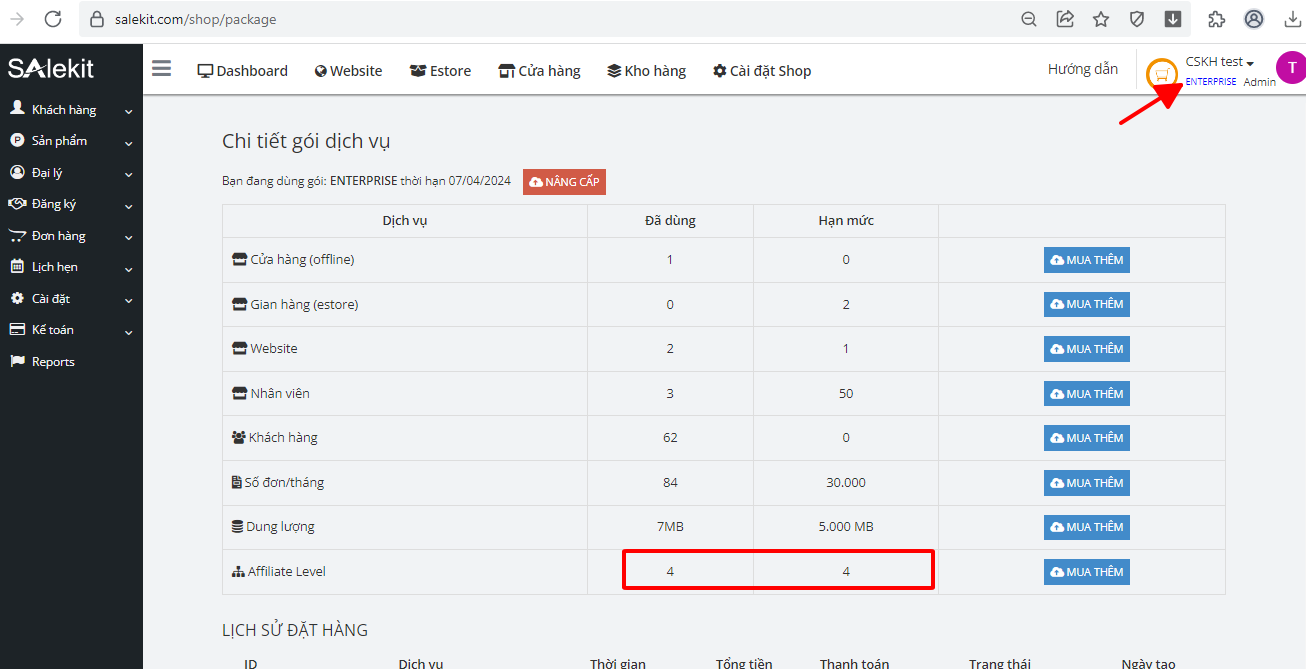Click the browser share page icon
This screenshot has height=669, width=1306.
point(1065,19)
